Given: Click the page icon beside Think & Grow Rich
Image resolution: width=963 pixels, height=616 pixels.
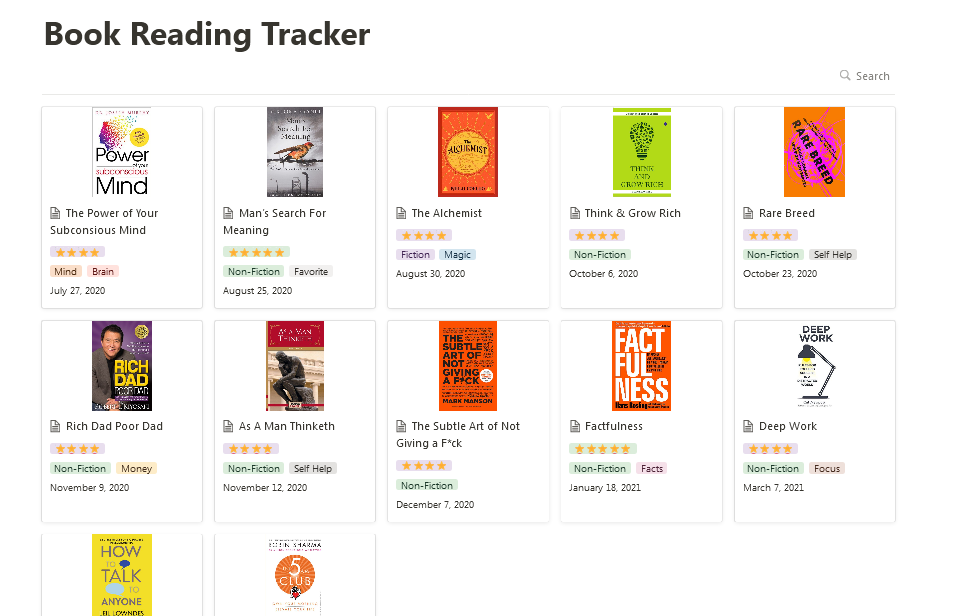Looking at the screenshot, I should click(574, 213).
